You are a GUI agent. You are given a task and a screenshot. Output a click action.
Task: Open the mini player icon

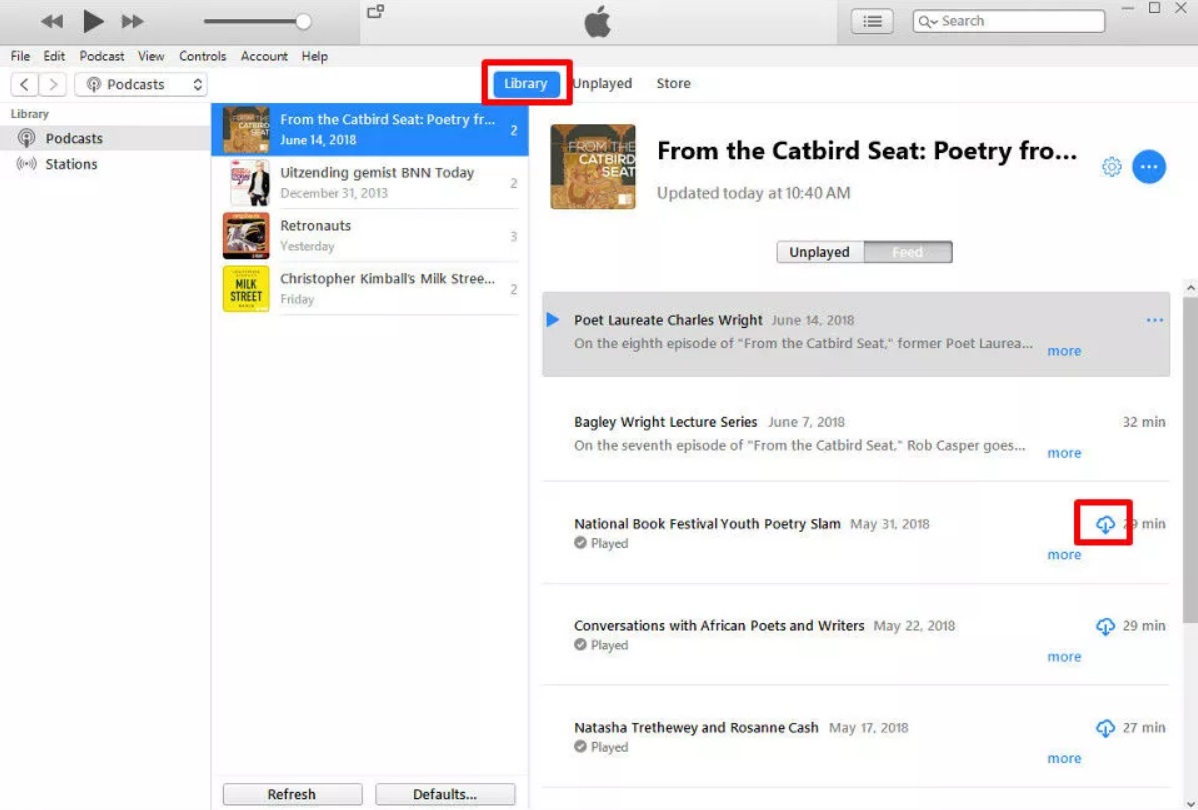pyautogui.click(x=375, y=11)
